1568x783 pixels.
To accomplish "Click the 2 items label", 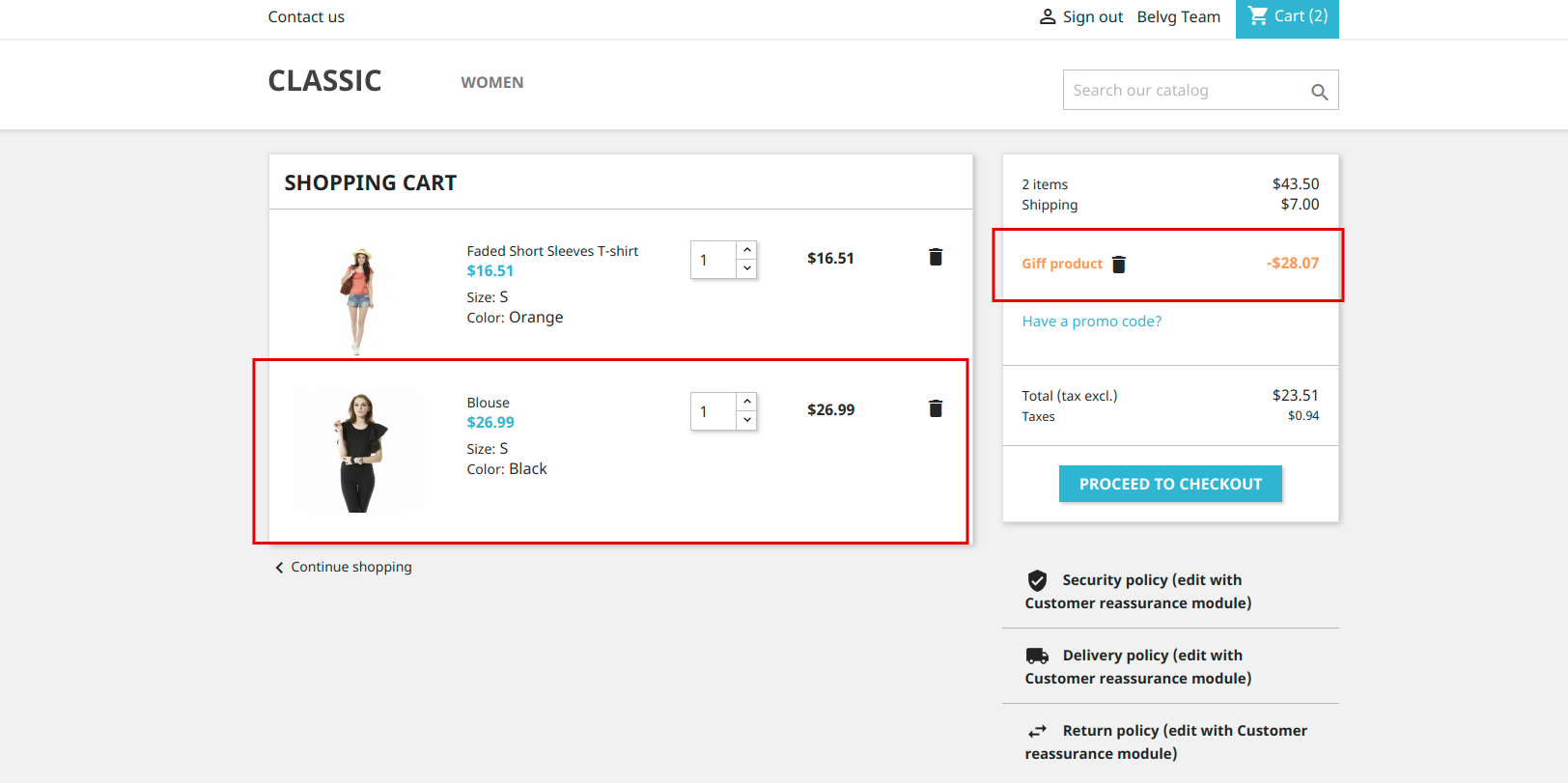I will pyautogui.click(x=1045, y=184).
